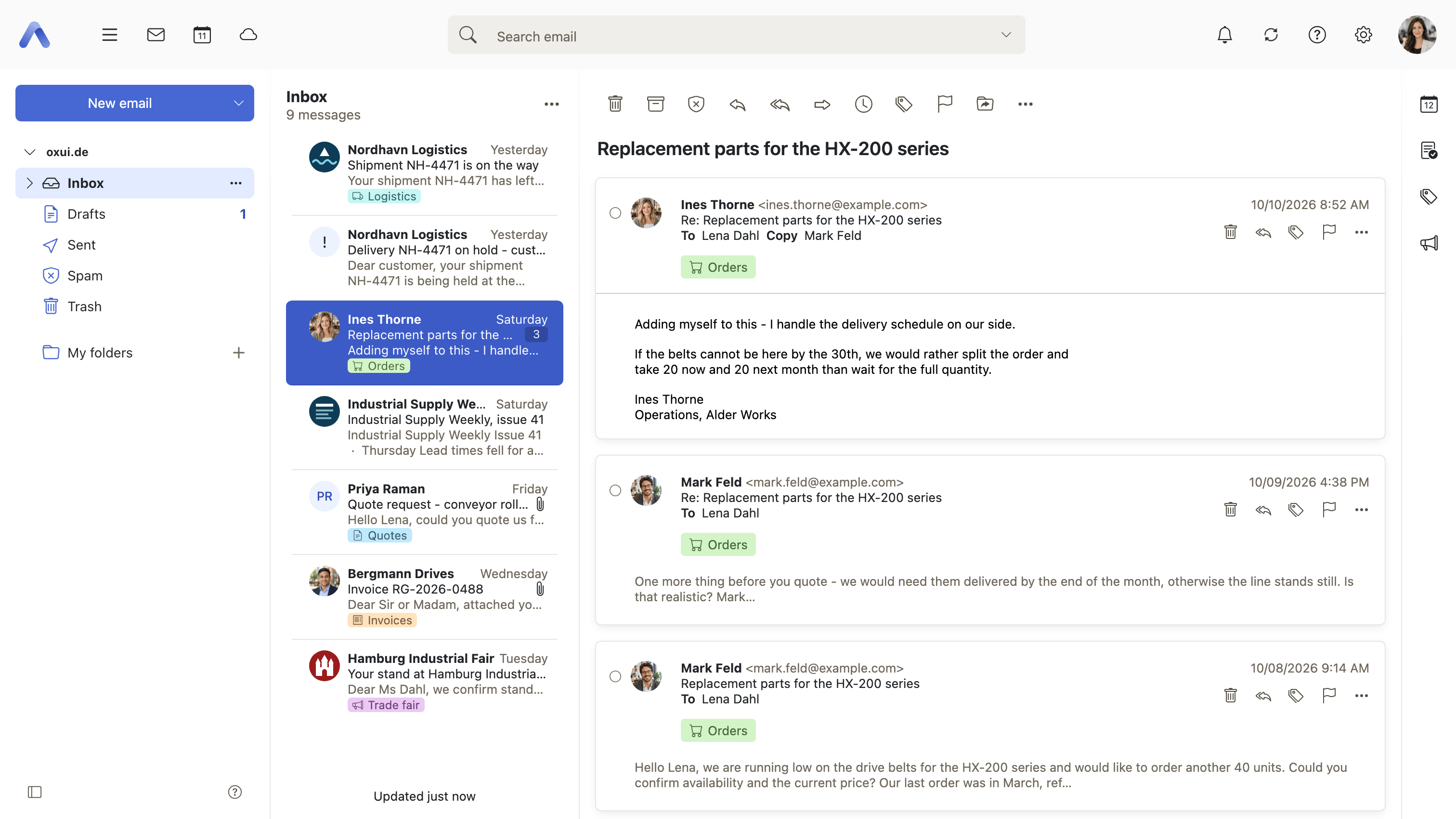Open the hamburger menu in header

[x=110, y=35]
